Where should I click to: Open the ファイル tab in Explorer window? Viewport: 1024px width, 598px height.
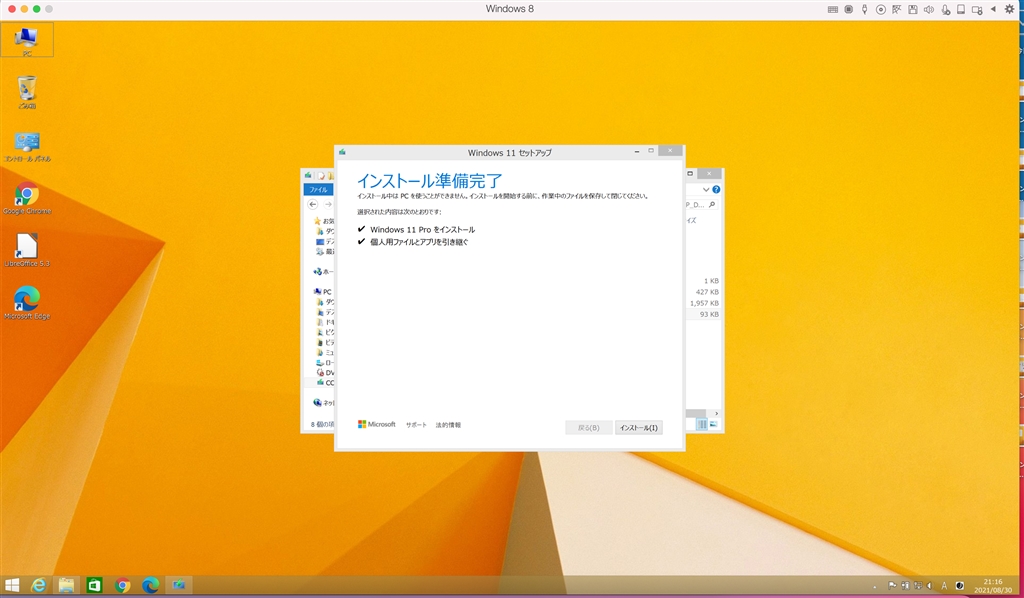pyautogui.click(x=318, y=189)
